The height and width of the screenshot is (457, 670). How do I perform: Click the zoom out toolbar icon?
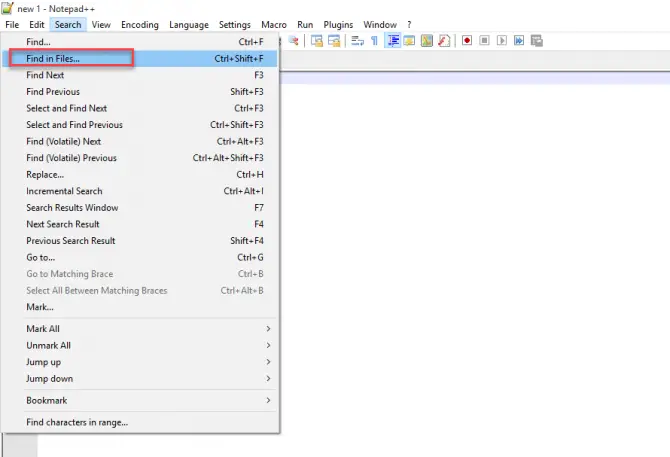pyautogui.click(x=293, y=41)
